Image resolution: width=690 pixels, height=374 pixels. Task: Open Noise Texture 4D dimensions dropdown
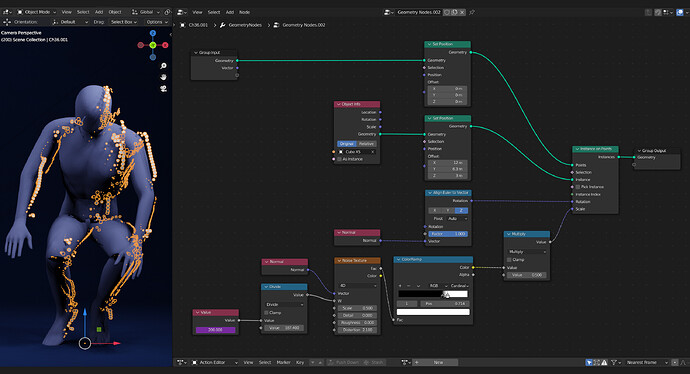(357, 286)
